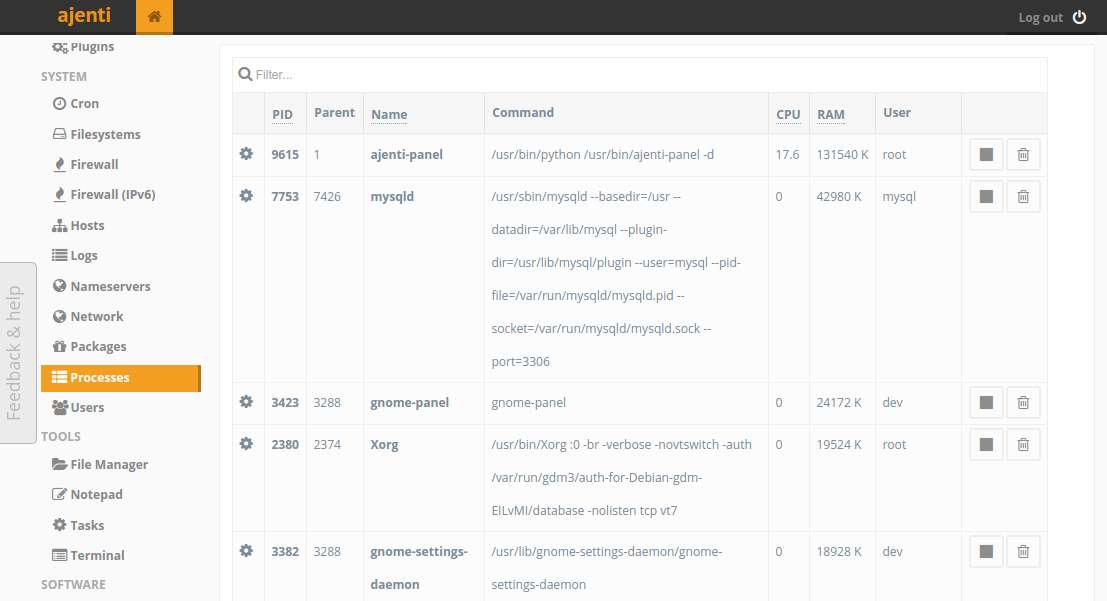The width and height of the screenshot is (1107, 601).
Task: Stop the Xorg process with square button
Action: coord(986,444)
